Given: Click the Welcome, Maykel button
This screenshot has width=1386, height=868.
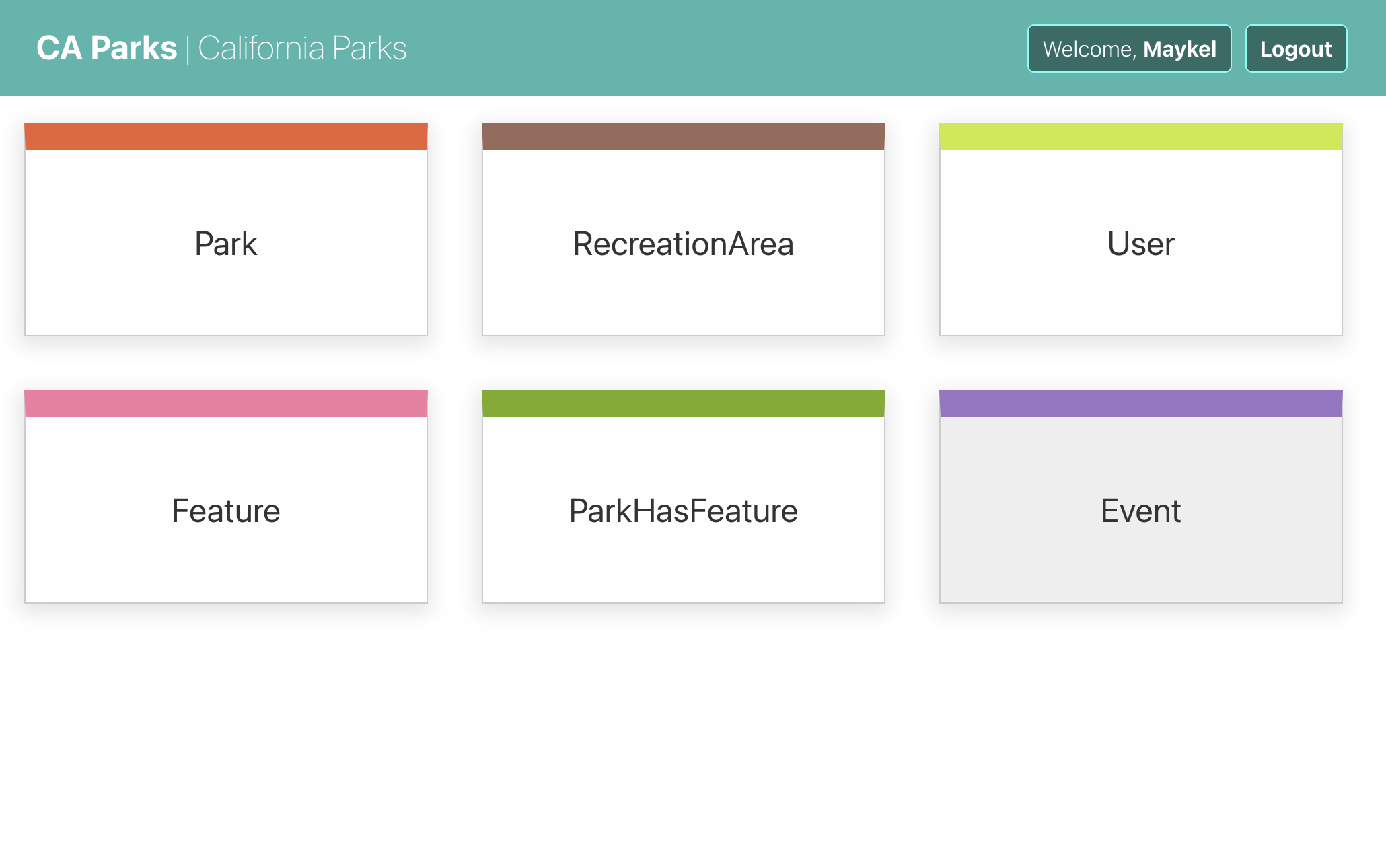Looking at the screenshot, I should 1129,48.
